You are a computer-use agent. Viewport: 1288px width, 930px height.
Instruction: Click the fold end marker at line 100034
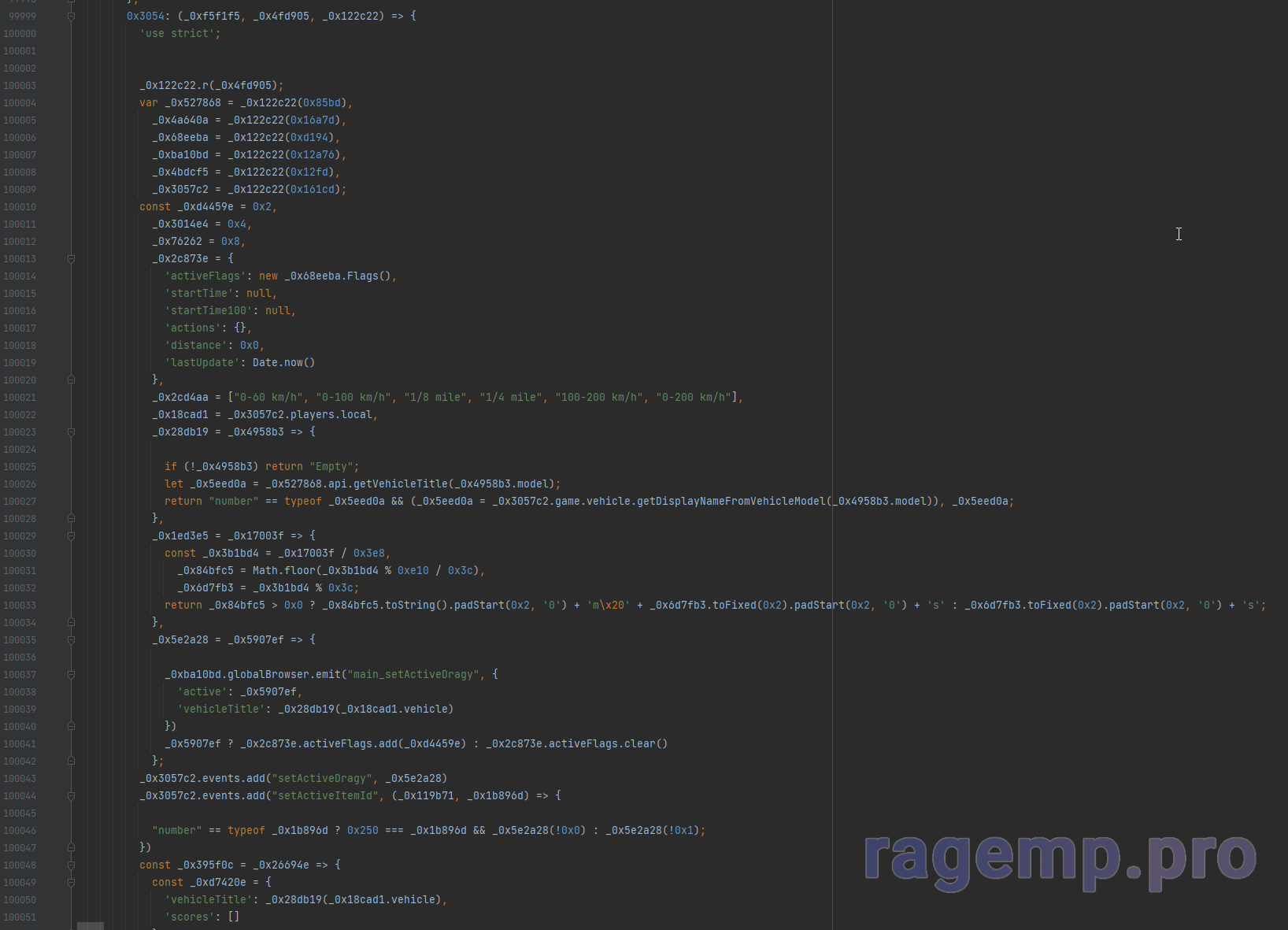pyautogui.click(x=71, y=622)
